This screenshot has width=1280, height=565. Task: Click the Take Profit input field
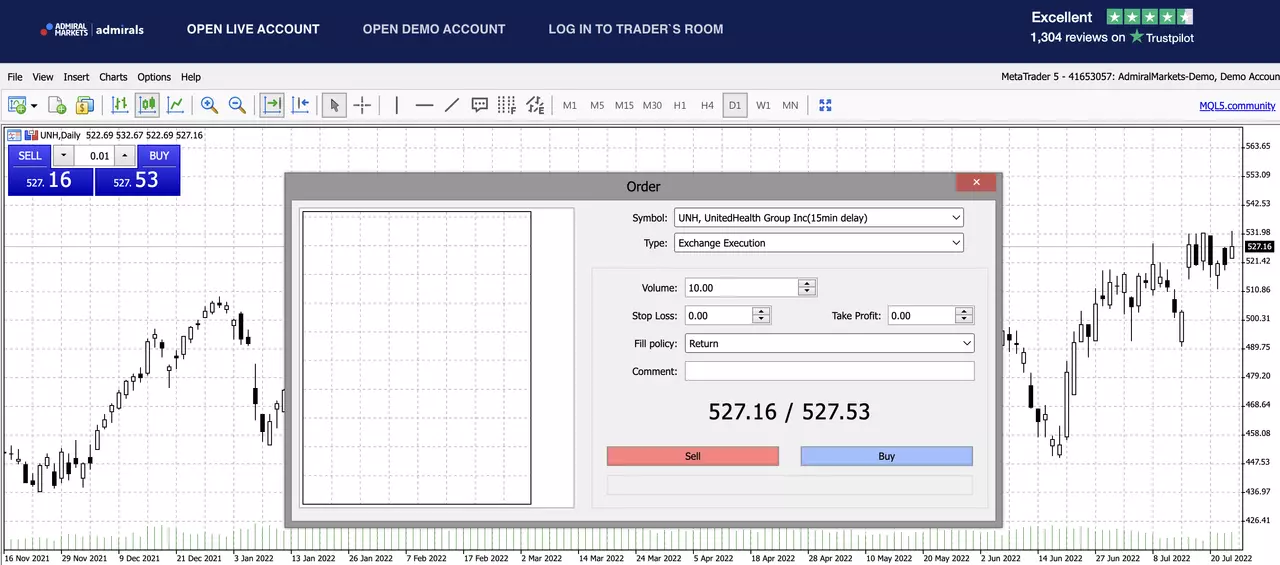tap(921, 315)
